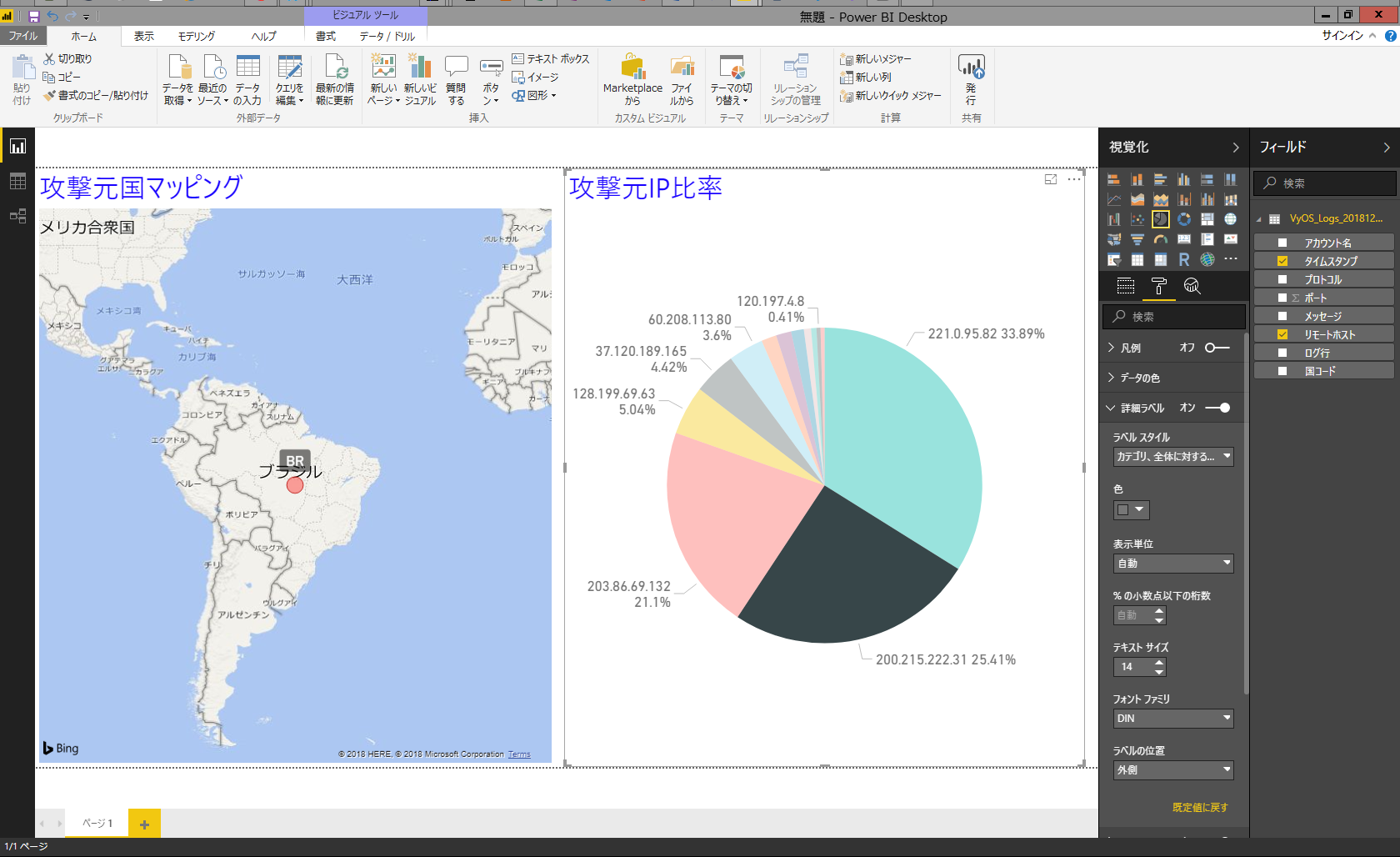This screenshot has width=1400, height=857.
Task: Uncheck the タイムスタンプ field checkbox
Action: click(x=1282, y=261)
